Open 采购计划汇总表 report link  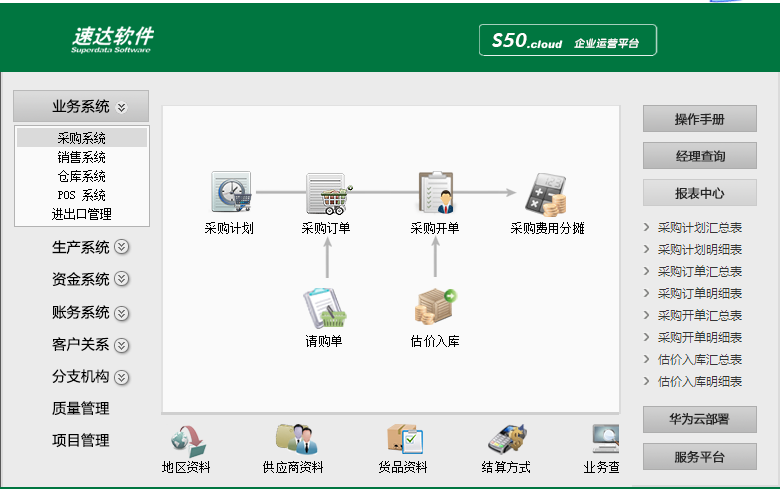[700, 228]
